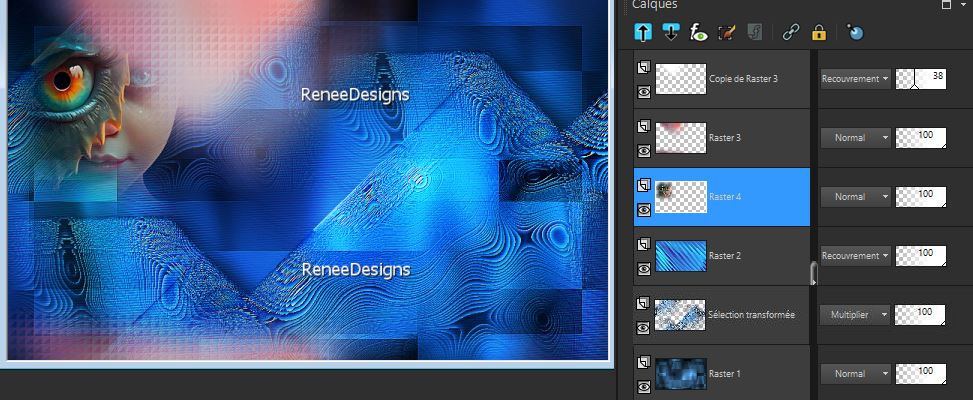Hide the Copie de Raster 3 layer

coord(643,92)
